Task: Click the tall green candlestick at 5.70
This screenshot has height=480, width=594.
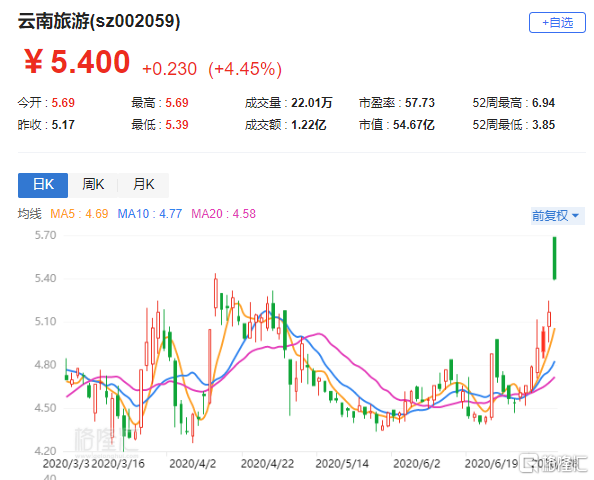Action: [x=555, y=258]
